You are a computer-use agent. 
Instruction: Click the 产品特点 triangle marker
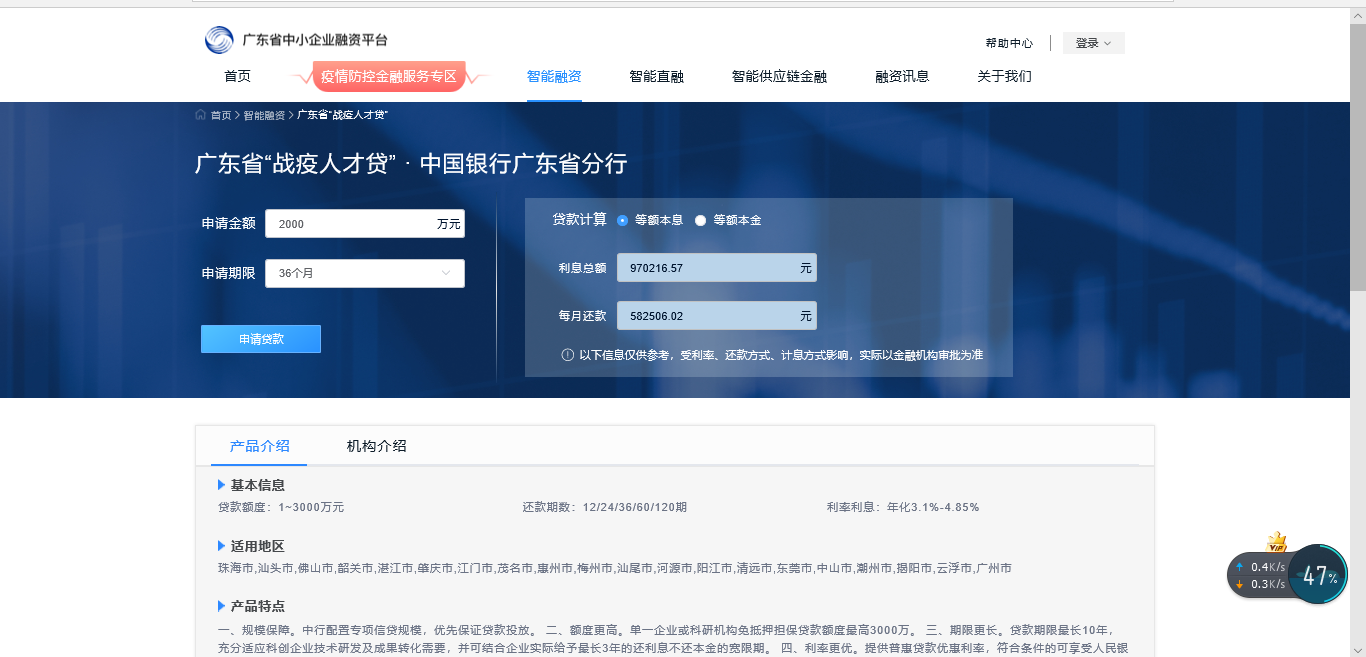pyautogui.click(x=222, y=606)
